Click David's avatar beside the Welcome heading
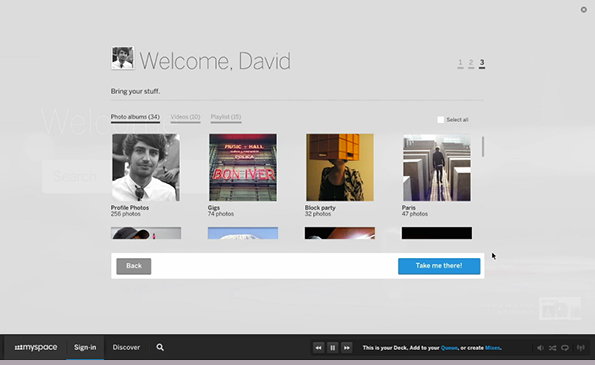This screenshot has height=365, width=595. tap(122, 58)
